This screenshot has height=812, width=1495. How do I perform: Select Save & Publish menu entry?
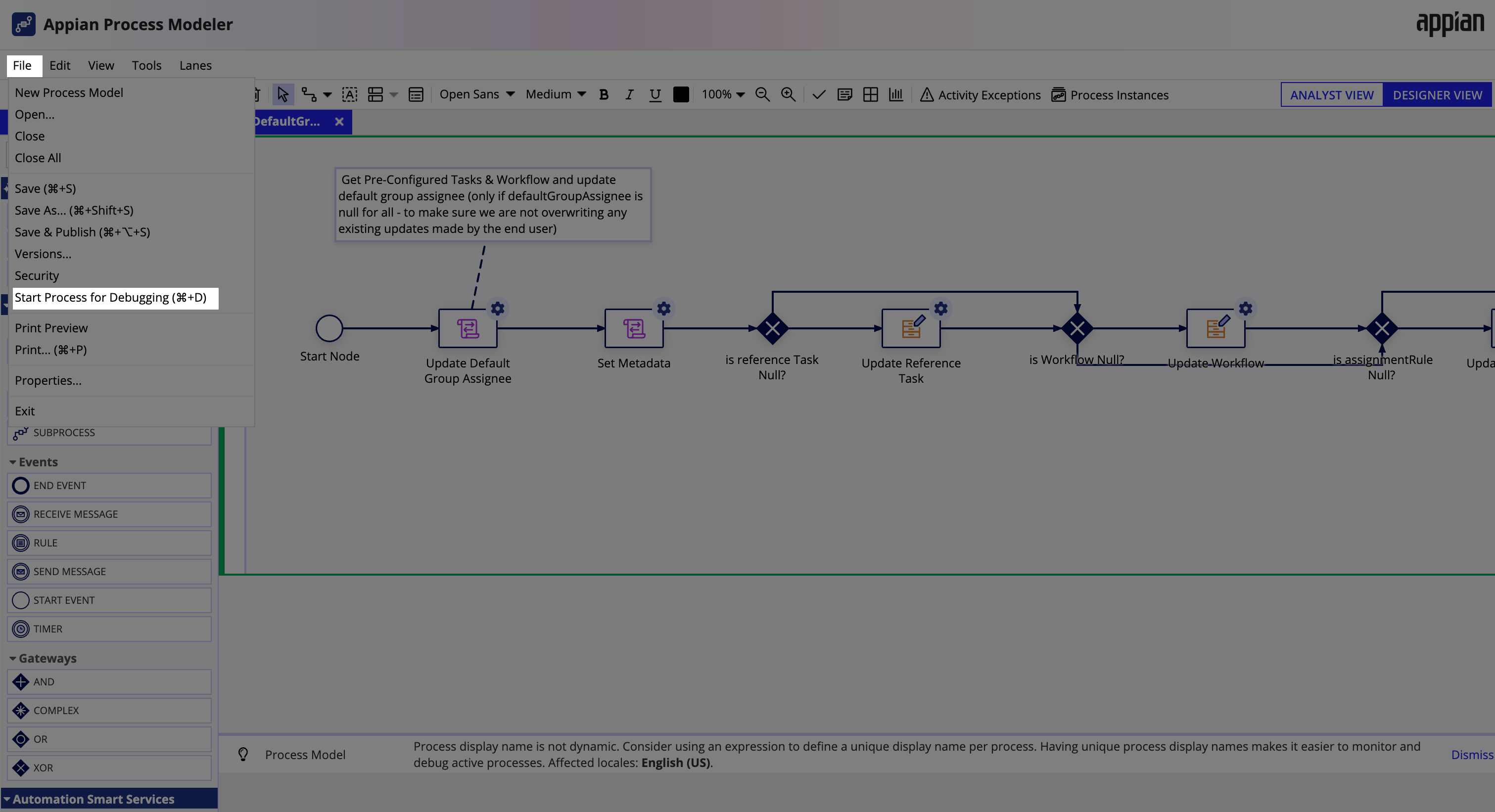click(132, 232)
